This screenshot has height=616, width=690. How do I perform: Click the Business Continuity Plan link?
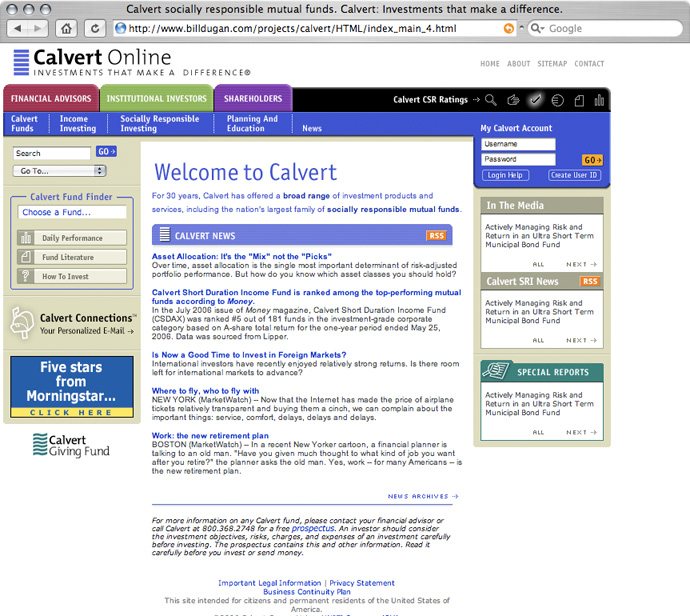[307, 592]
